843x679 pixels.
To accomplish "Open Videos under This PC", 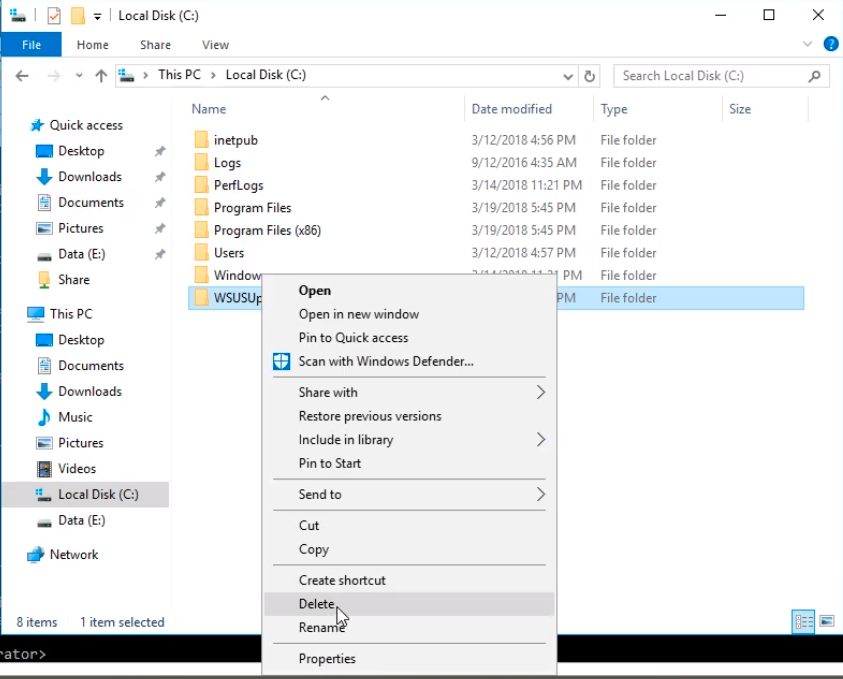I will [x=76, y=469].
